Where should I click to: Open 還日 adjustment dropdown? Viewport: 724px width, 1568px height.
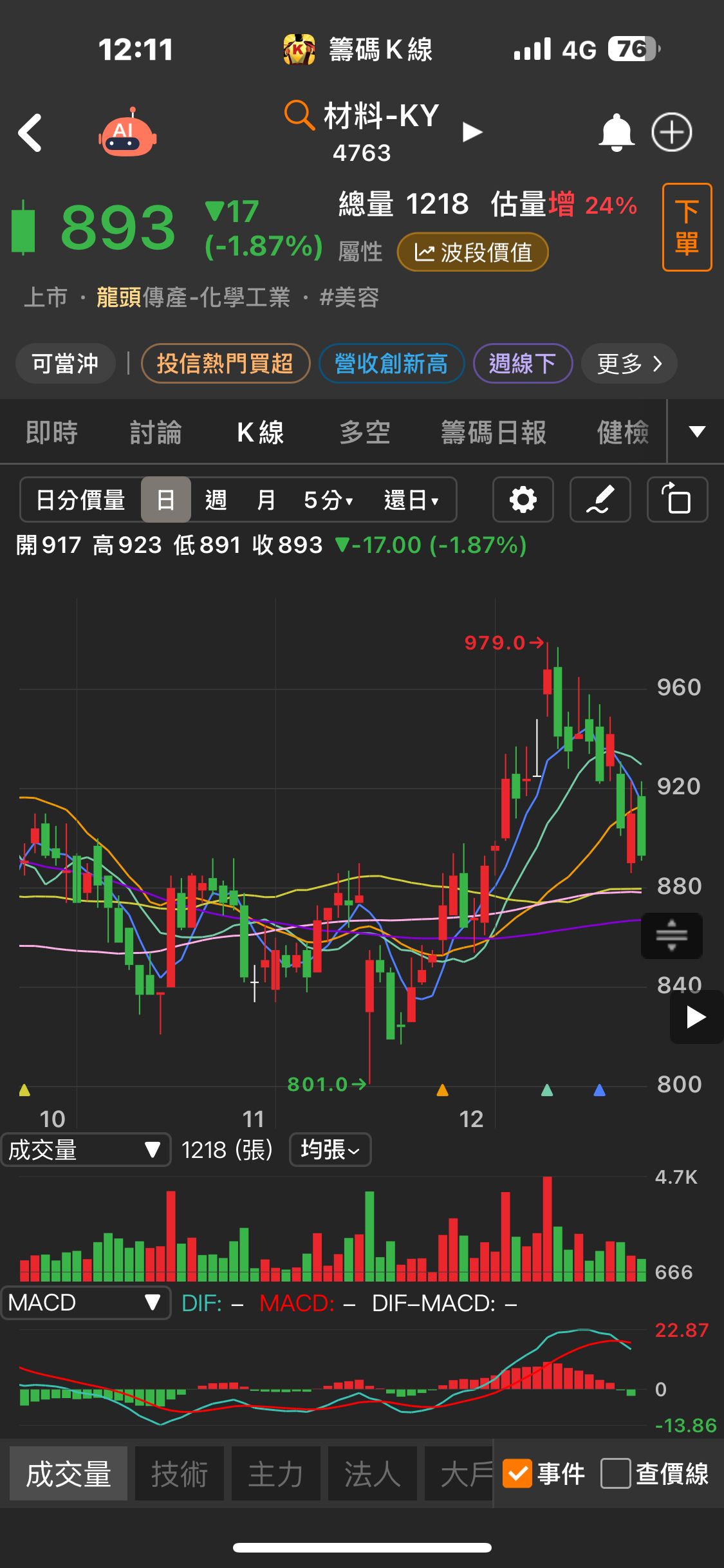(x=412, y=499)
